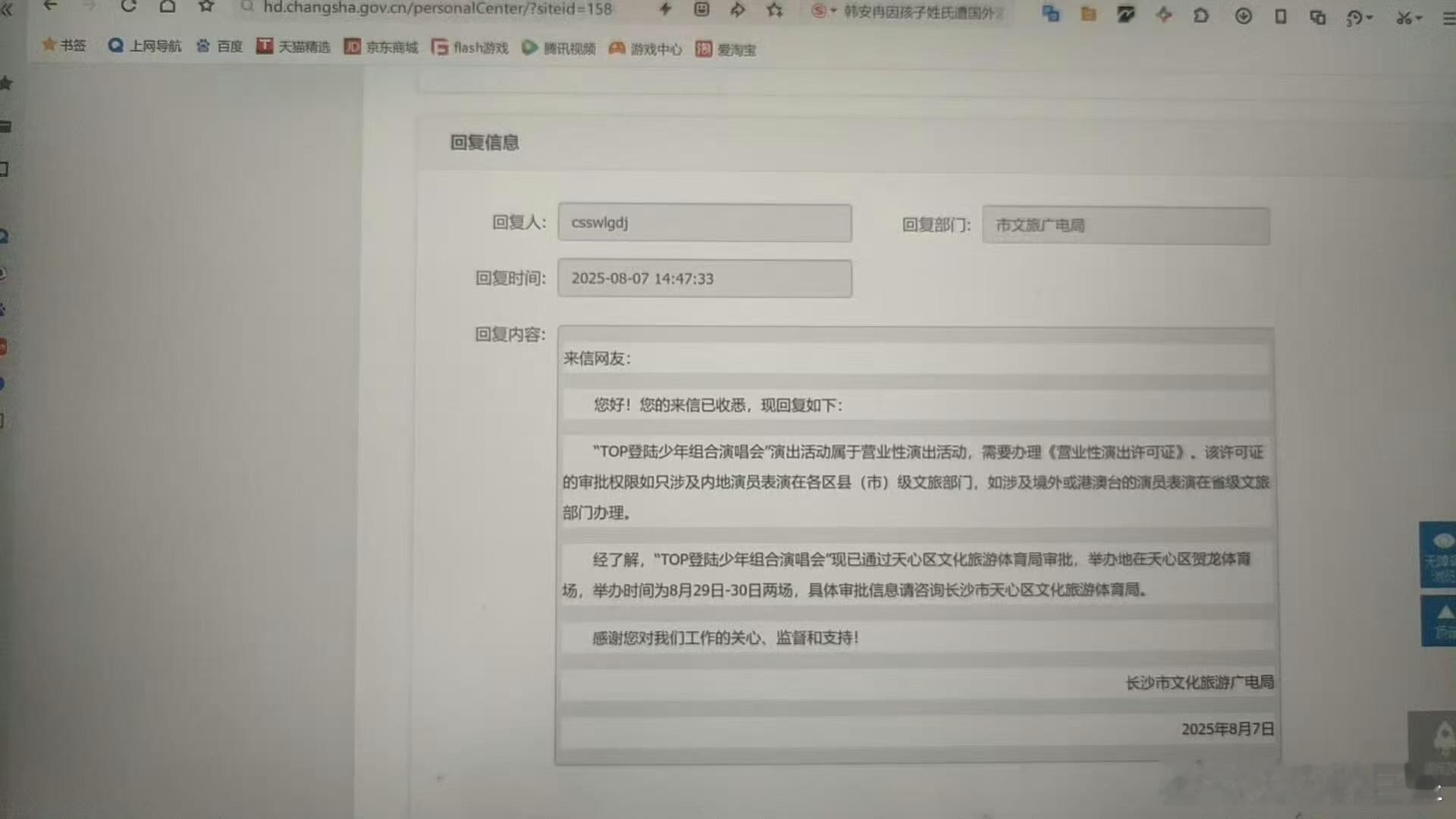Click the text 来信网友:

597,358
